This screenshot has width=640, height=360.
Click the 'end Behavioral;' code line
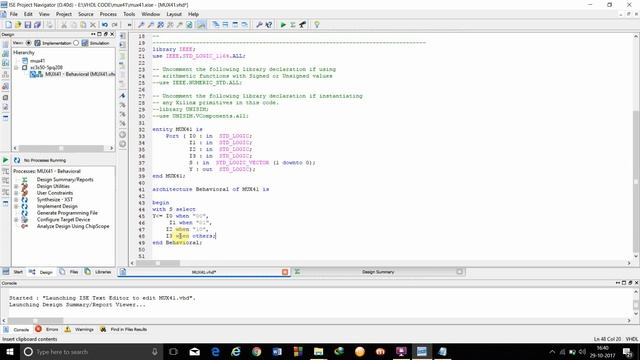177,242
